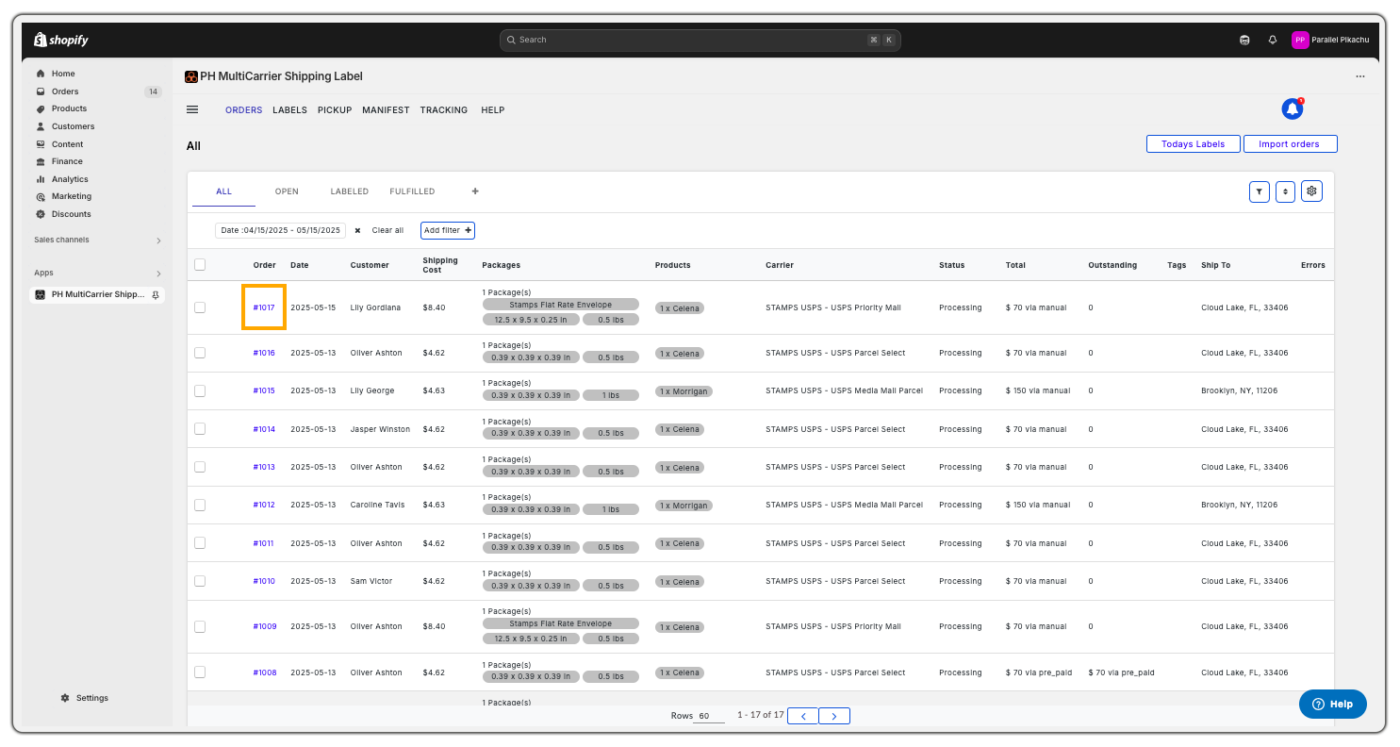Open the Add filter dropdown
1400x747 pixels.
(x=447, y=230)
